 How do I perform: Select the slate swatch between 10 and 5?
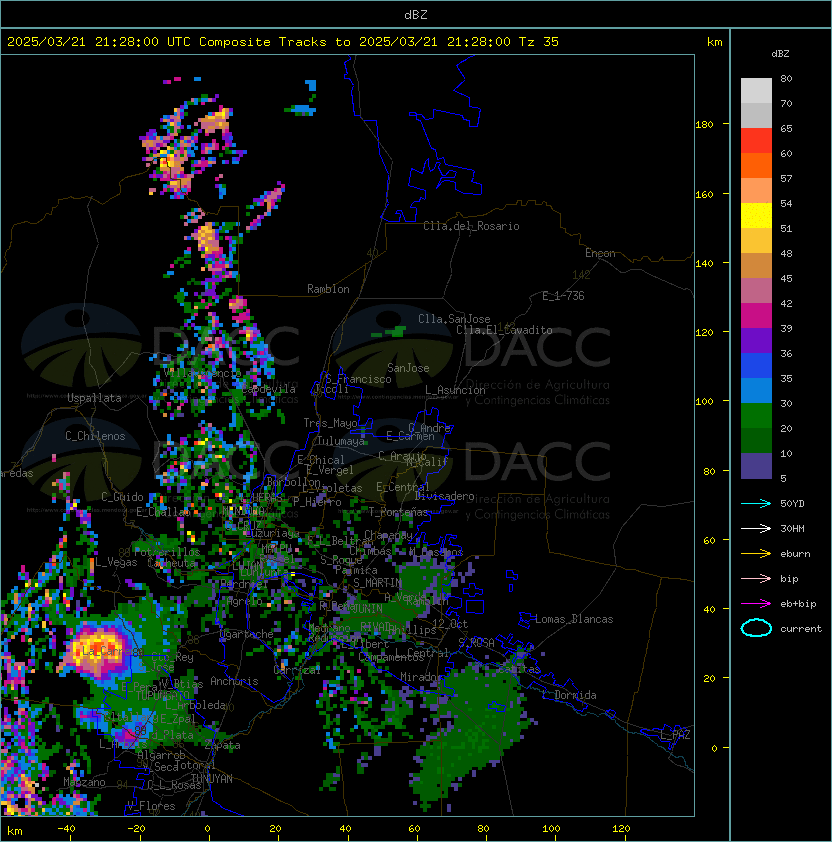point(756,466)
